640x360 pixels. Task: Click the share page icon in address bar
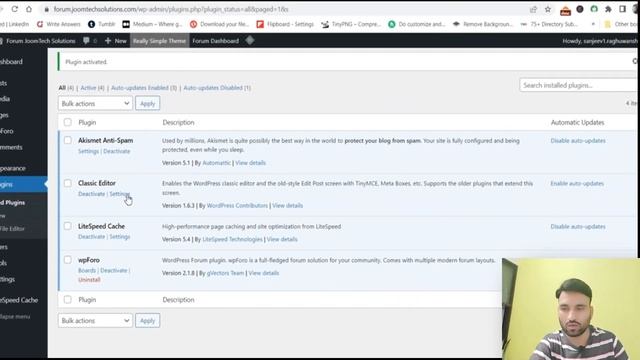533,9
